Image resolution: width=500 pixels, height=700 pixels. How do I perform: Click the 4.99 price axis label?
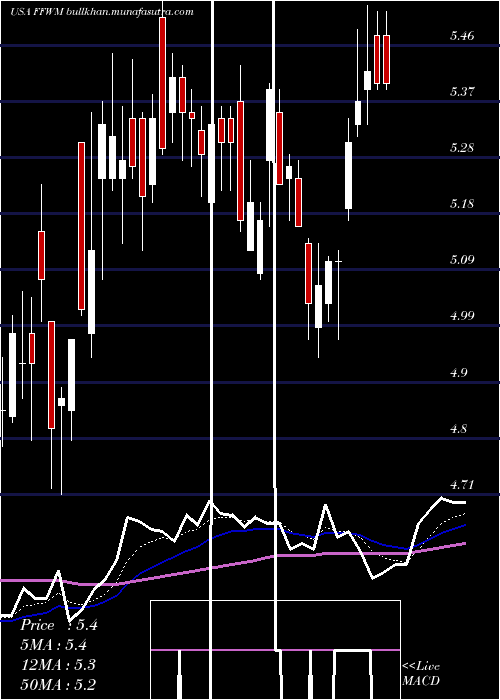(462, 316)
